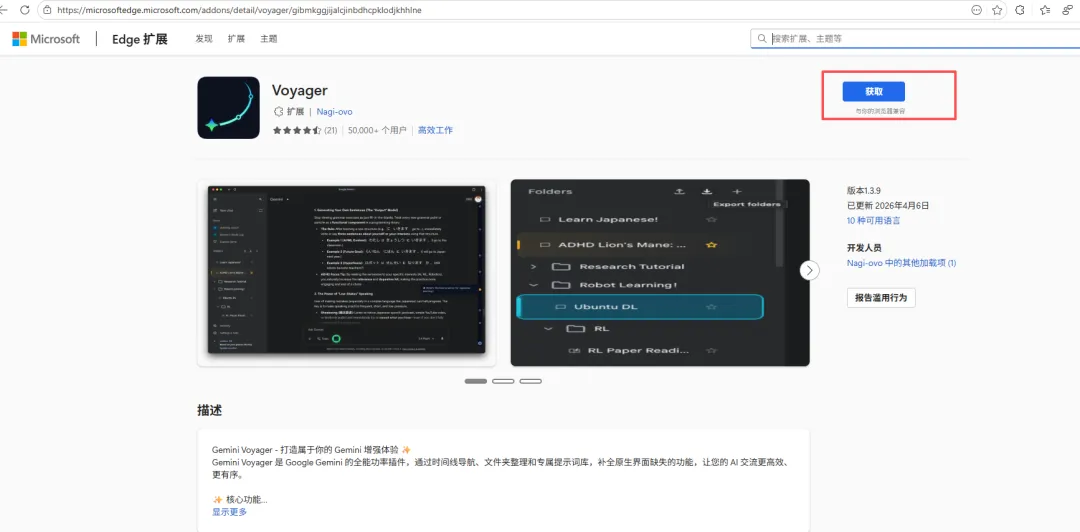Show next screenshot with carousel arrow
The height and width of the screenshot is (532, 1080).
click(810, 270)
